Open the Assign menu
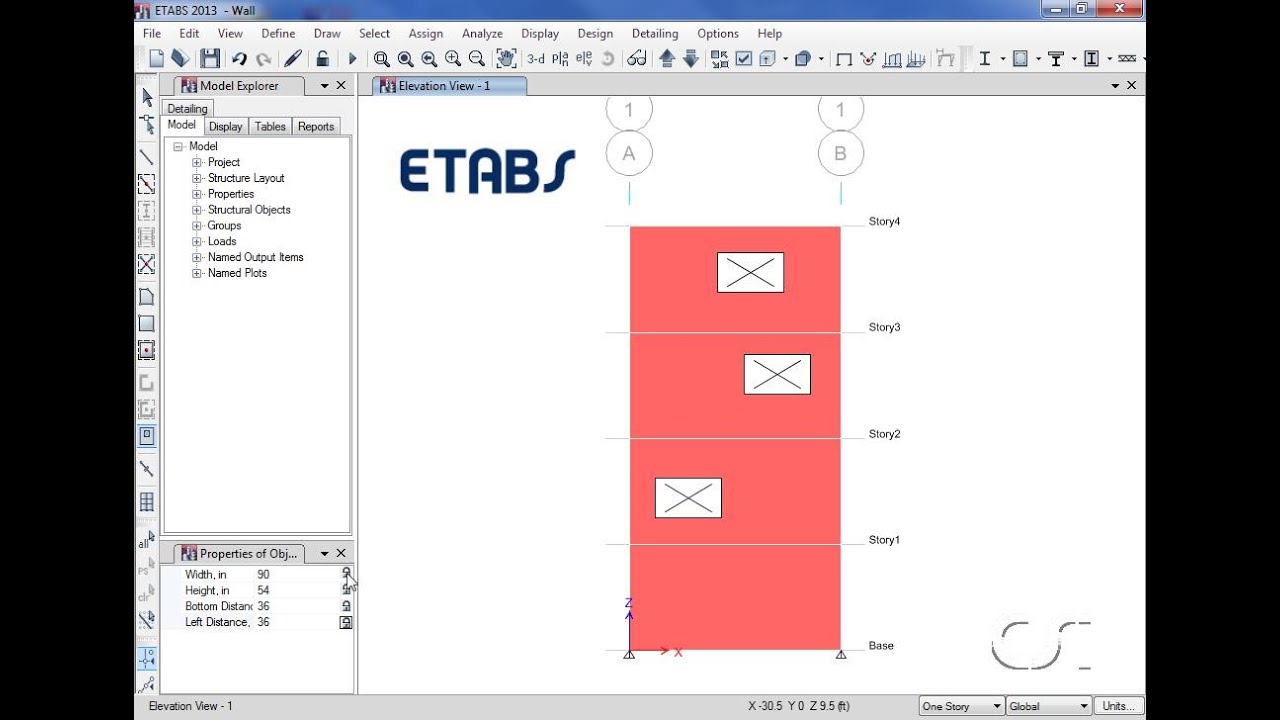The height and width of the screenshot is (720, 1280). [426, 33]
